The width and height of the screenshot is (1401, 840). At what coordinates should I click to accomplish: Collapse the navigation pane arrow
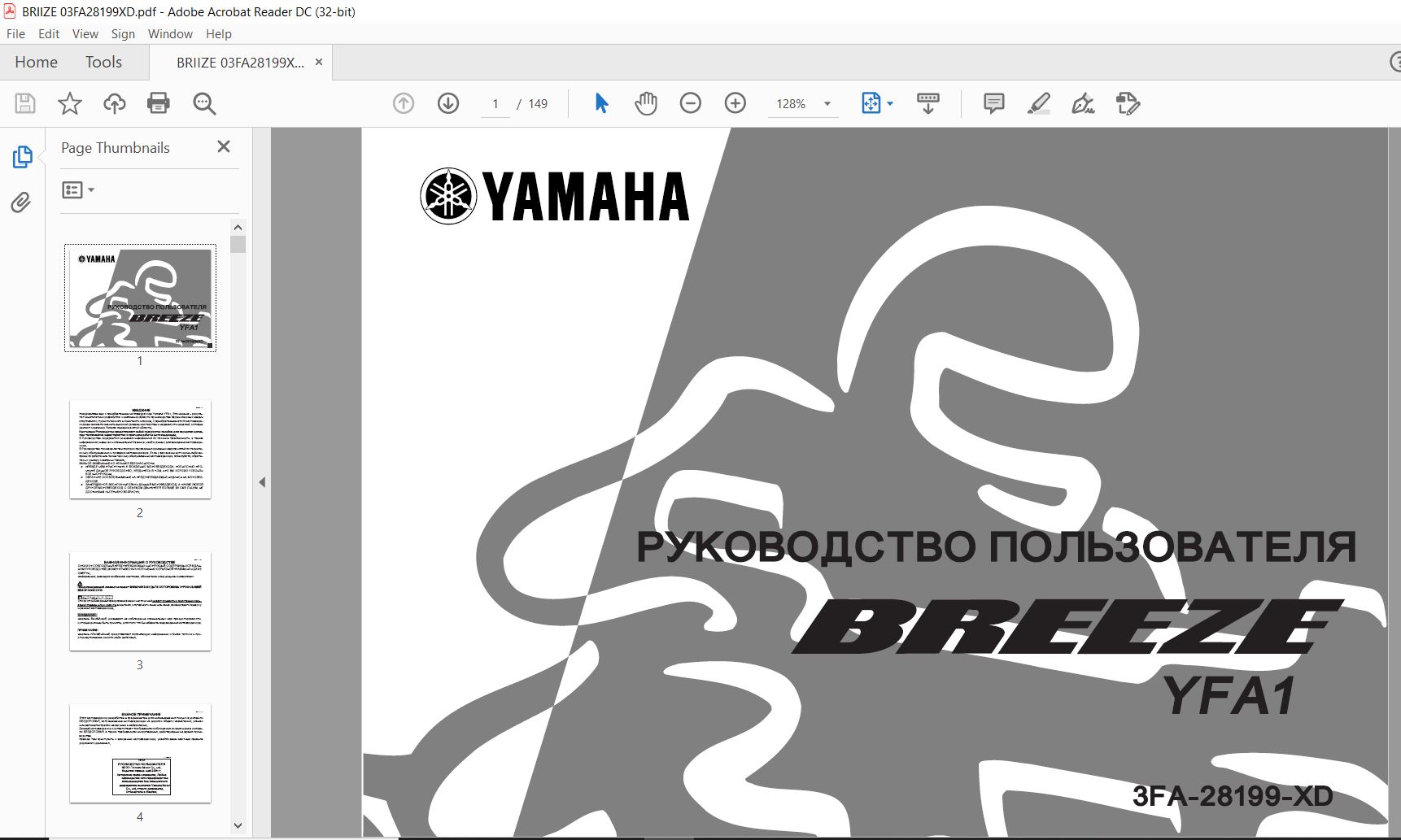click(262, 482)
